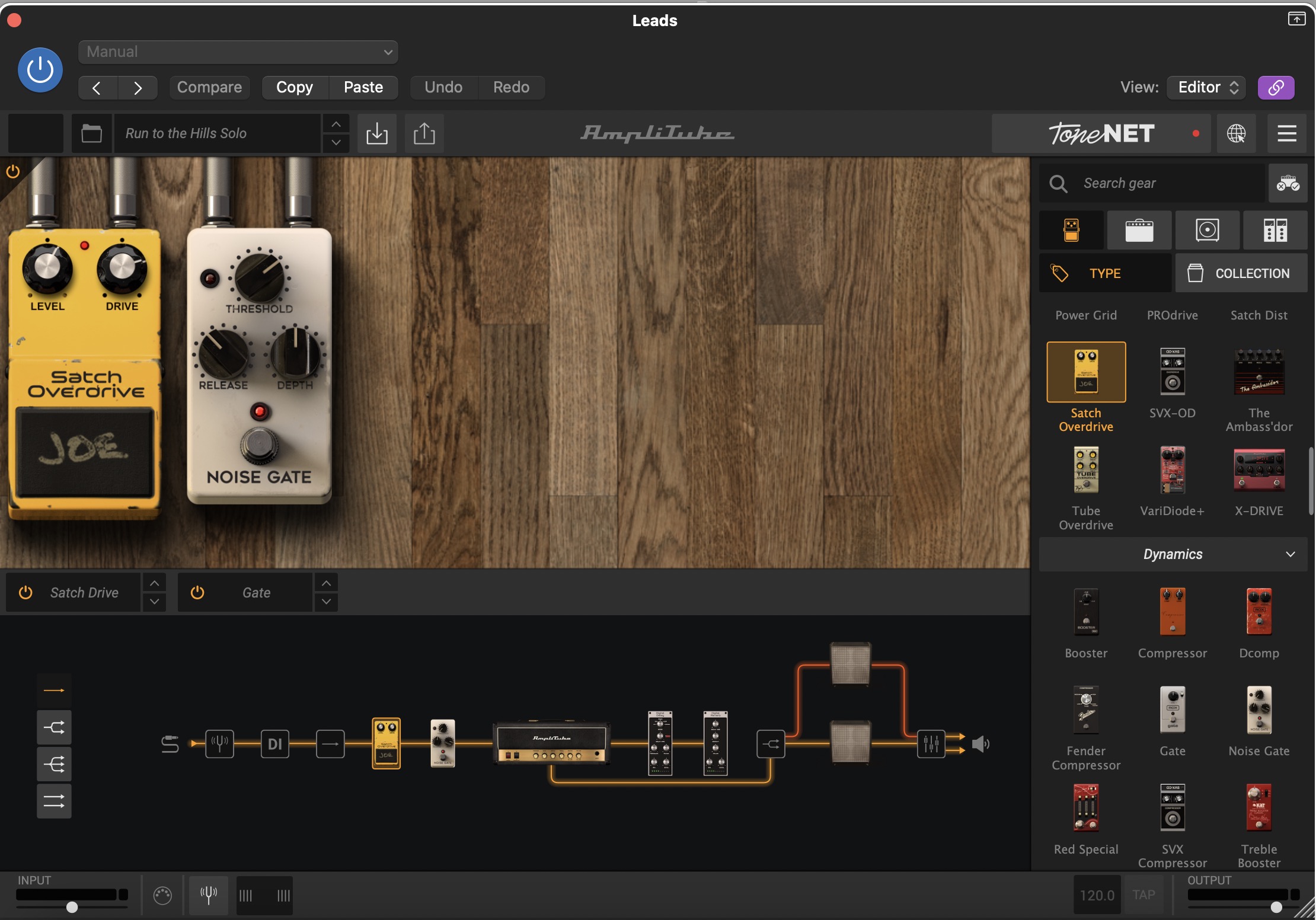Click the tuner block in signal chain
This screenshot has width=1316, height=920.
pos(220,743)
